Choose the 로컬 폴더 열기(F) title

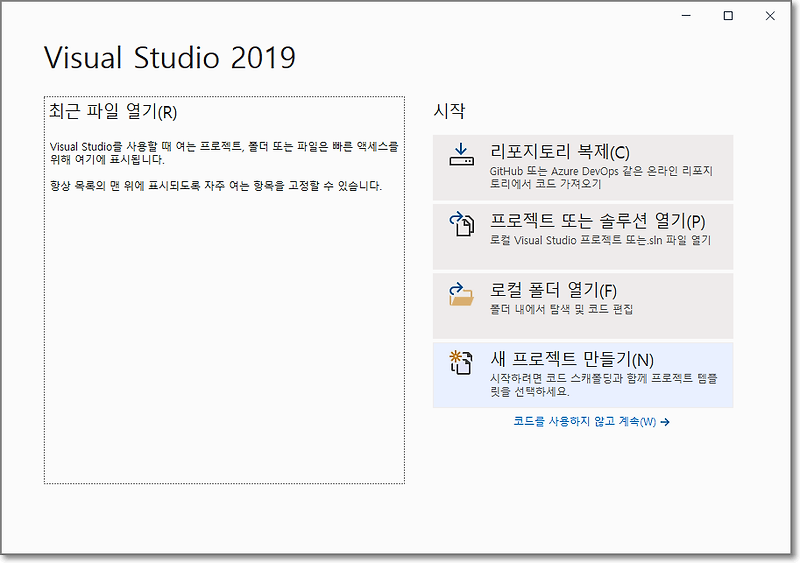(553, 290)
